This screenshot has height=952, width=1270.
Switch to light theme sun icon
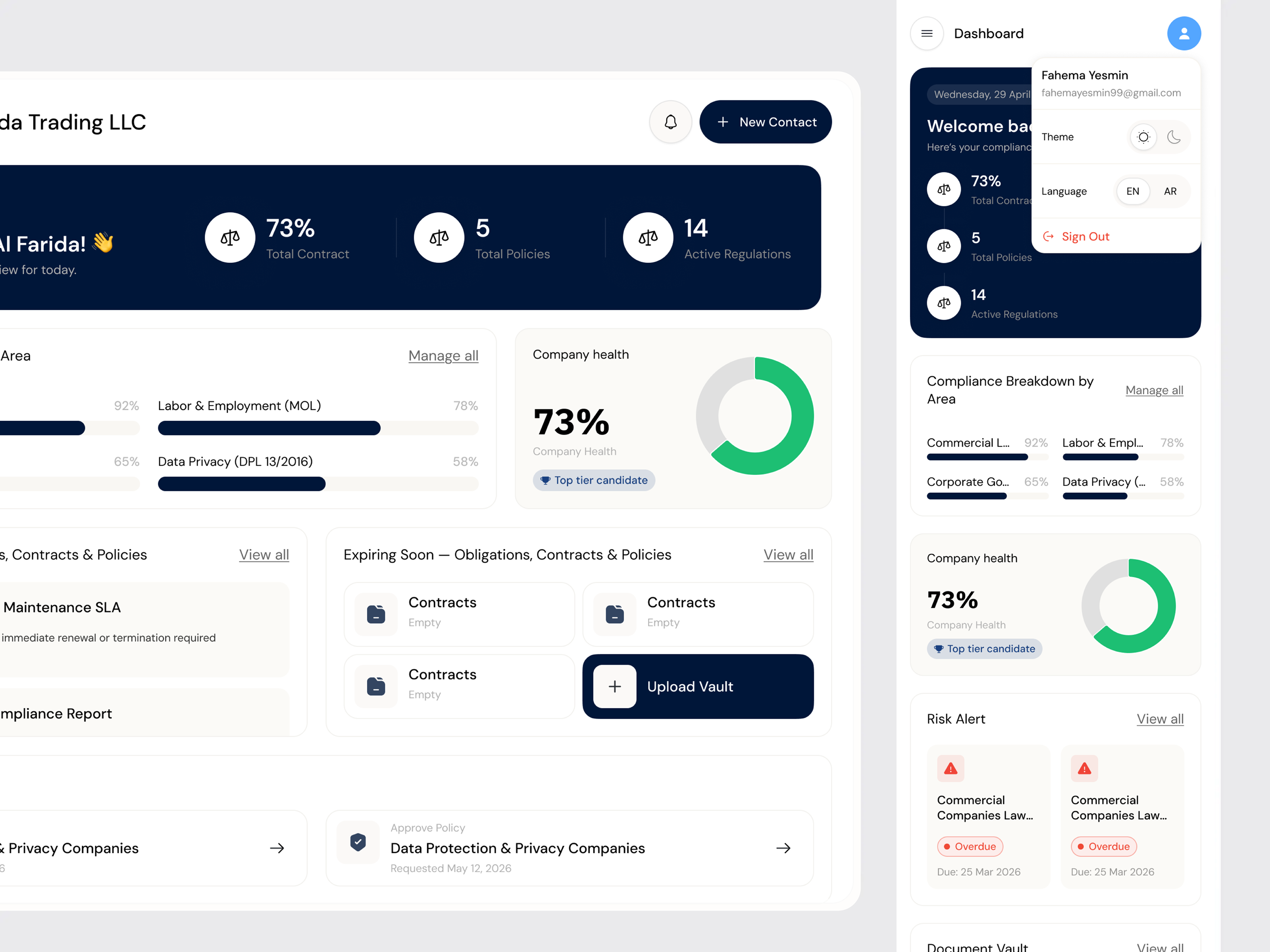(1143, 137)
